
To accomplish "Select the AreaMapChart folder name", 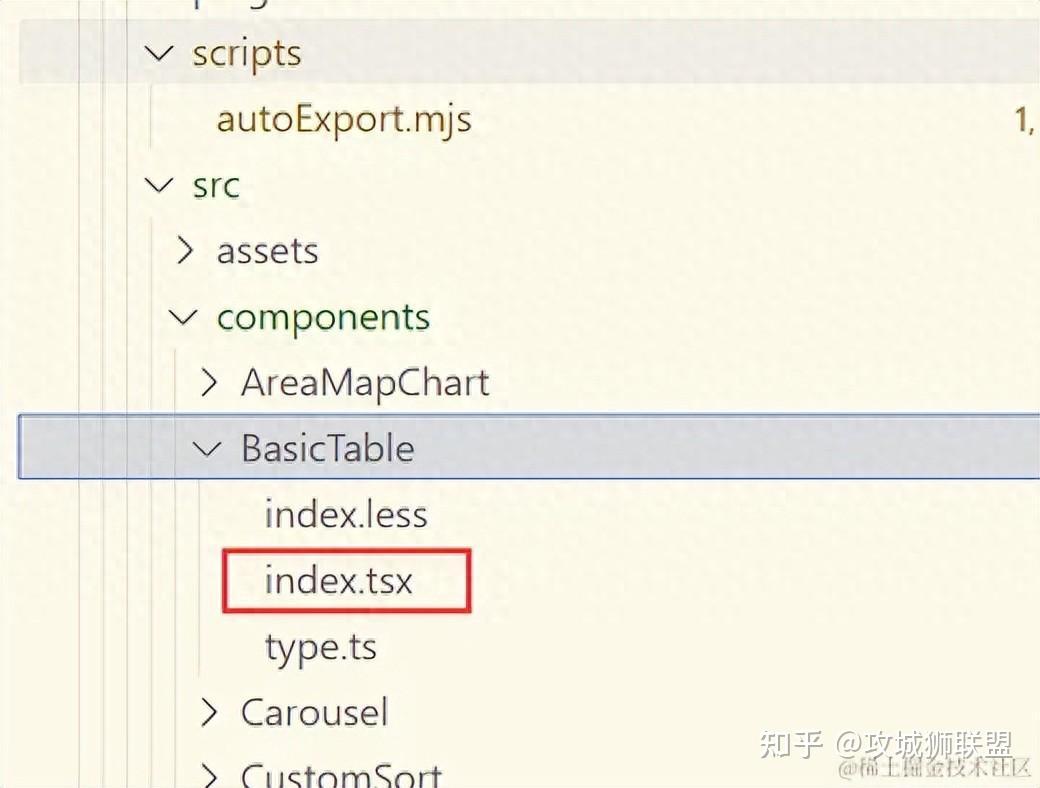I will [x=365, y=383].
